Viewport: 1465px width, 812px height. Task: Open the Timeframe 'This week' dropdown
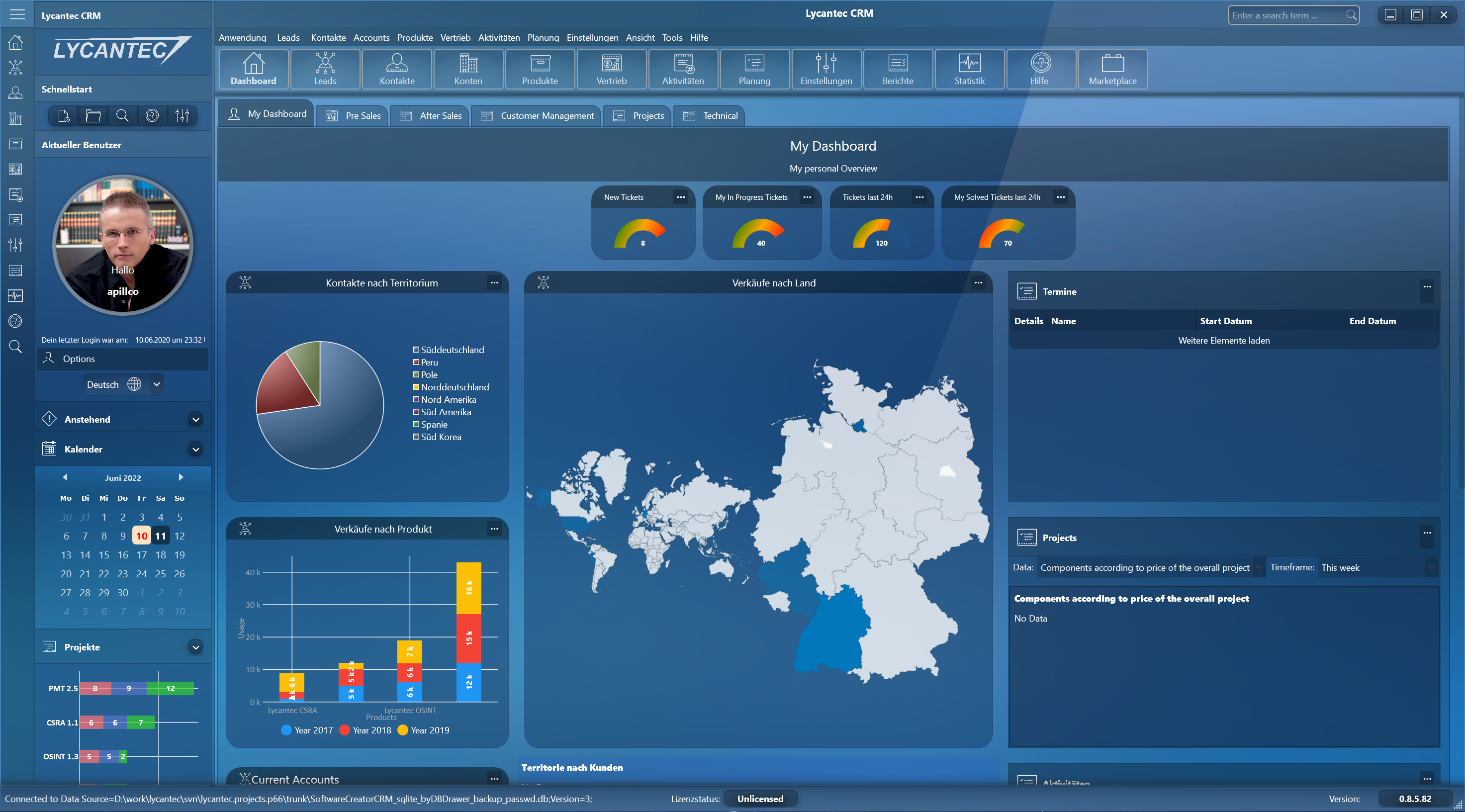pos(1377,567)
